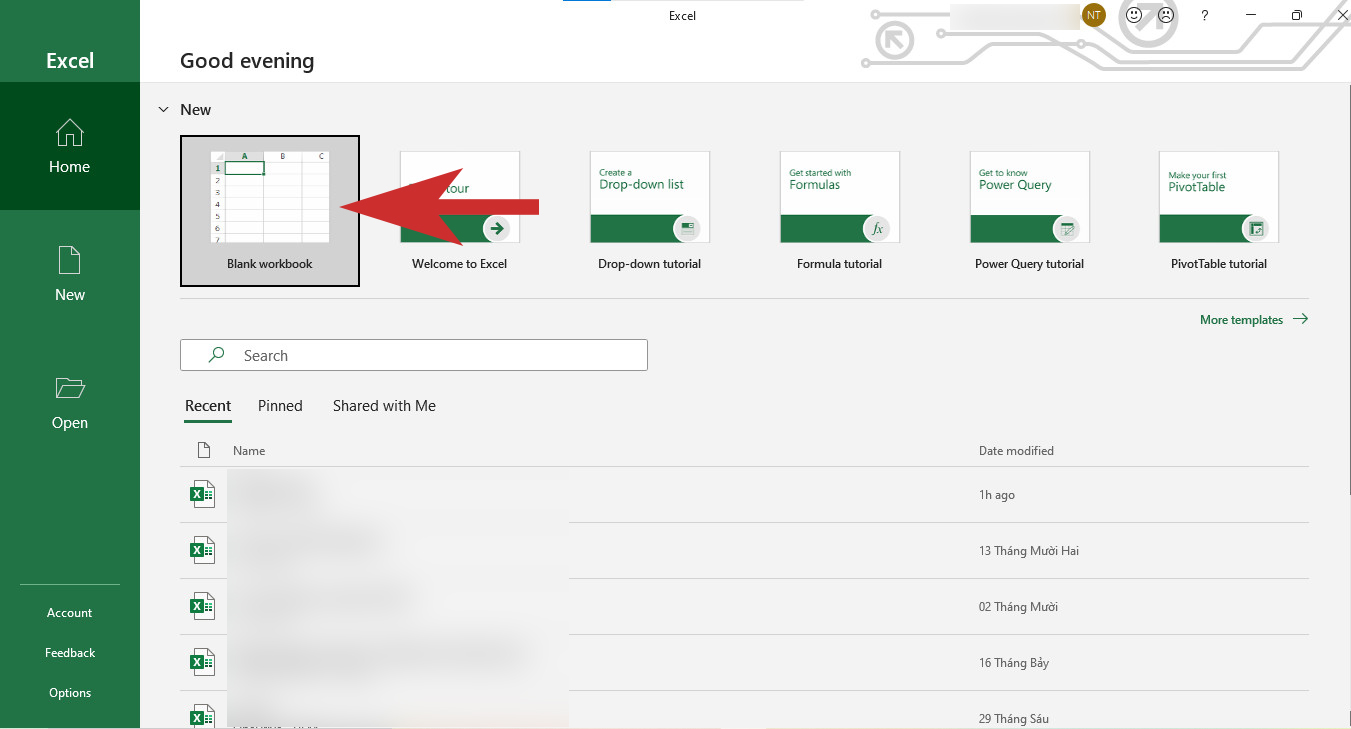
Task: Click the search magnifier icon
Action: click(x=216, y=355)
